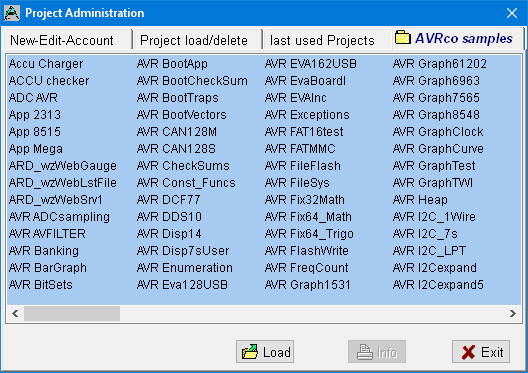Pick the App Mega sample
Image resolution: width=528 pixels, height=373 pixels.
pos(36,149)
